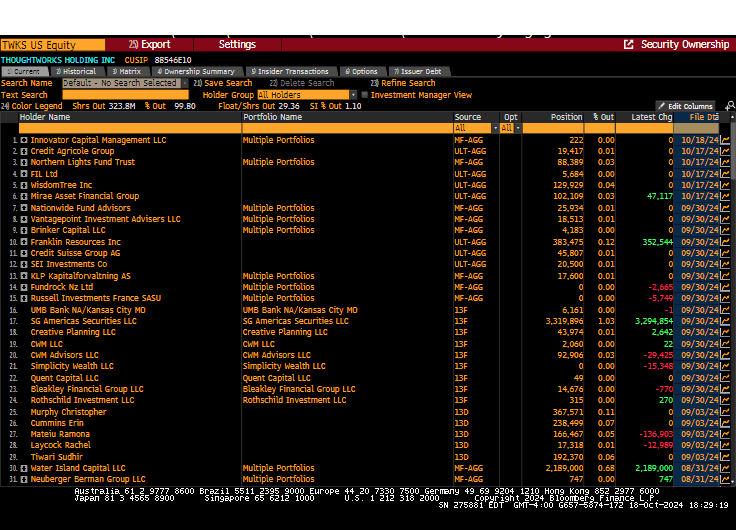Sort by the Position column header
736x530 pixels.
click(552, 117)
